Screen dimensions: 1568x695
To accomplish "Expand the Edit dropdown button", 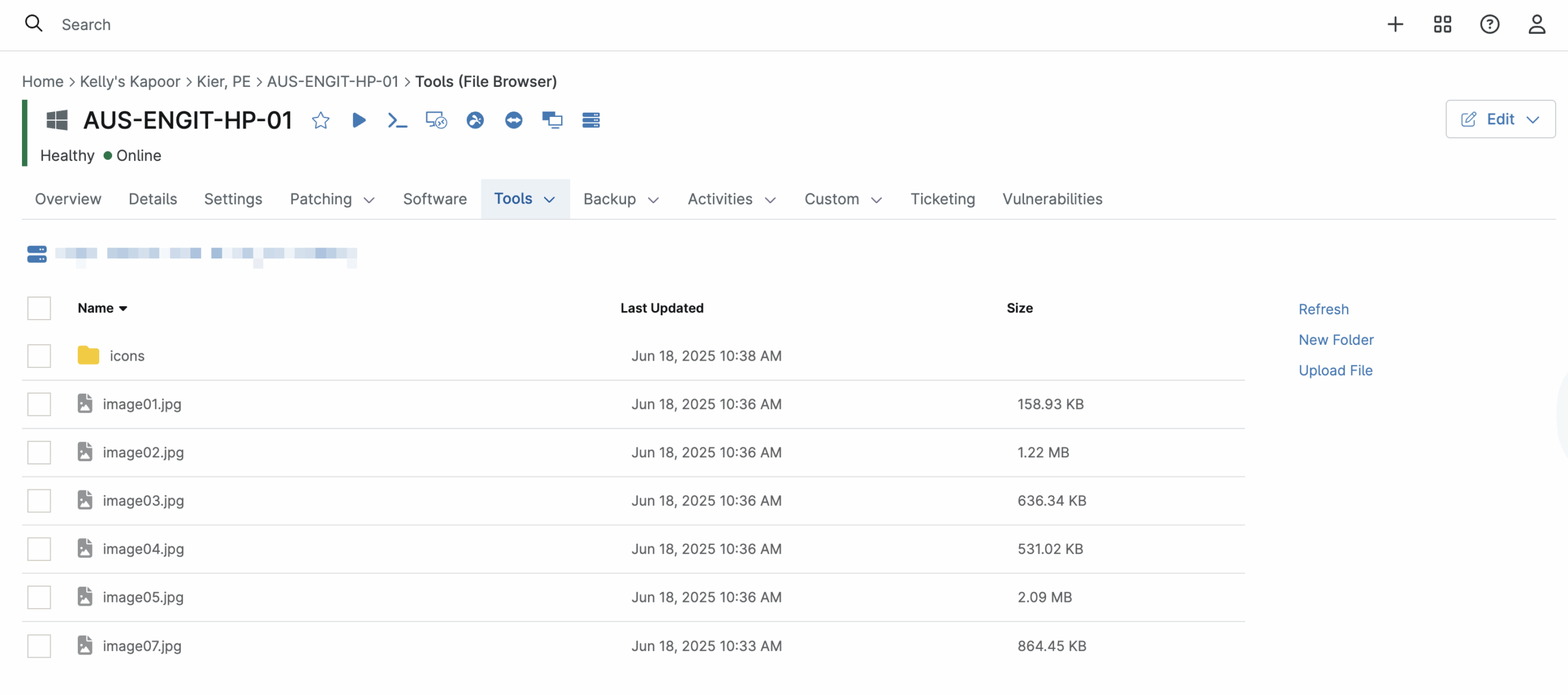I will pos(1500,119).
